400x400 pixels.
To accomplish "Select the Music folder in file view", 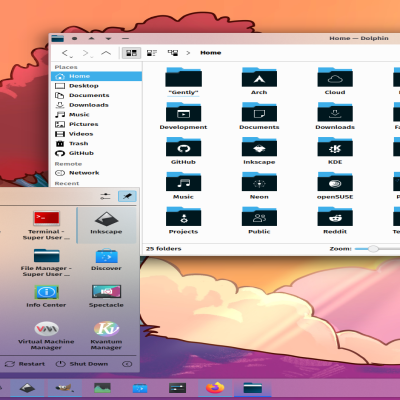I will (183, 186).
